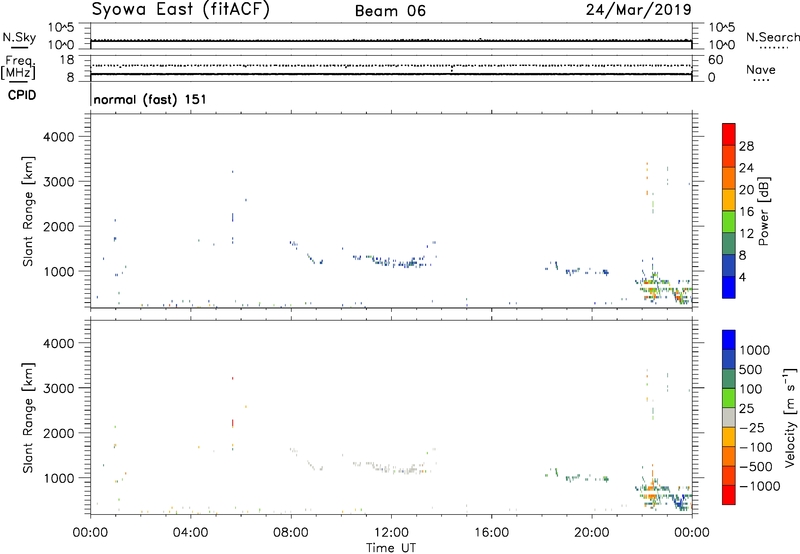This screenshot has height=554, width=800.
Task: Click the '24' label on Power color bar
Action: 746,168
